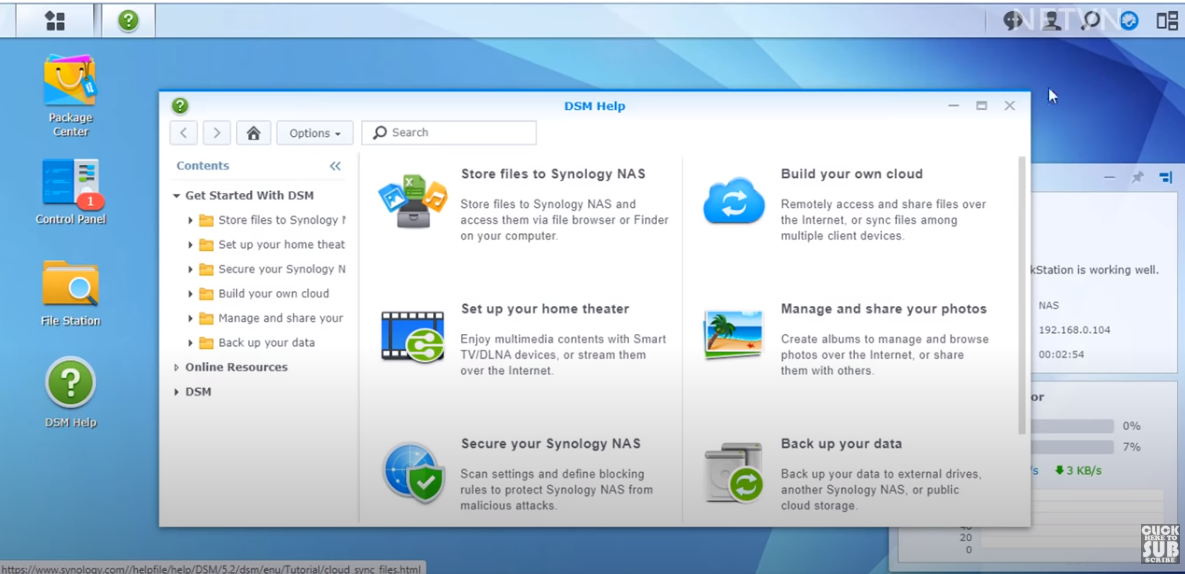Screen dimensions: 1185x574
Task: Open pilot view layout icon
Action: point(1167,20)
